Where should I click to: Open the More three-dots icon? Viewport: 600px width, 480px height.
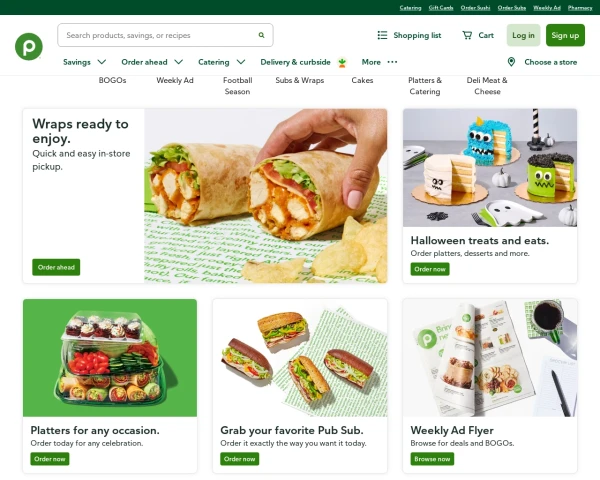[392, 62]
